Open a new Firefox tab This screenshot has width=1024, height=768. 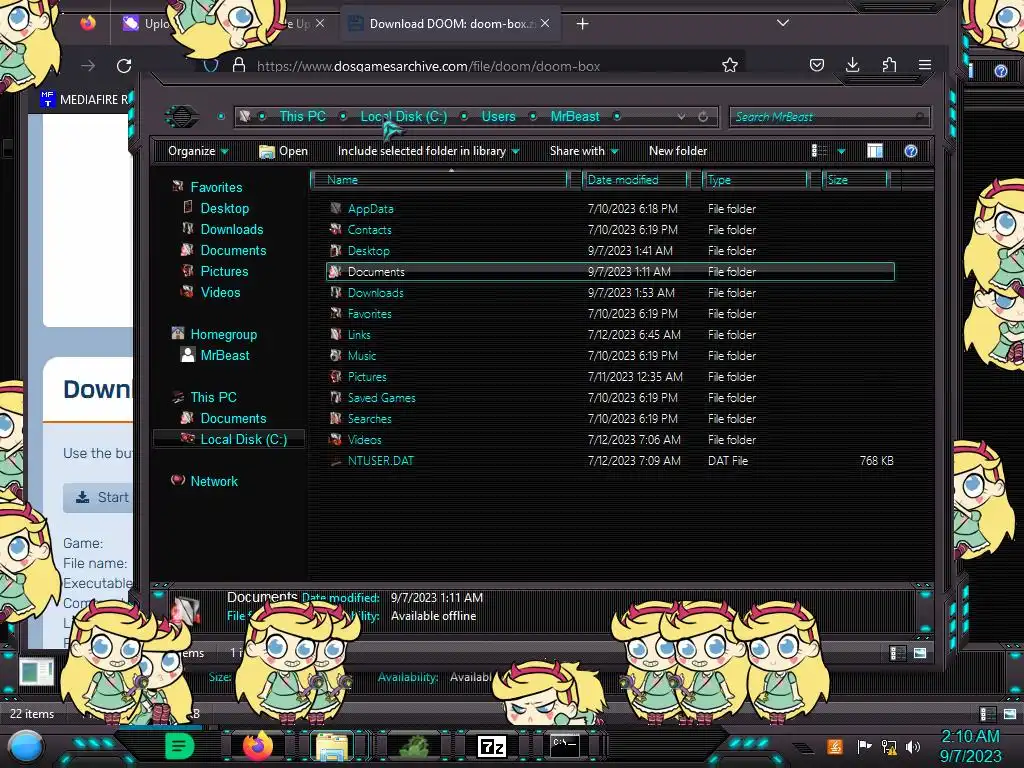click(x=583, y=24)
